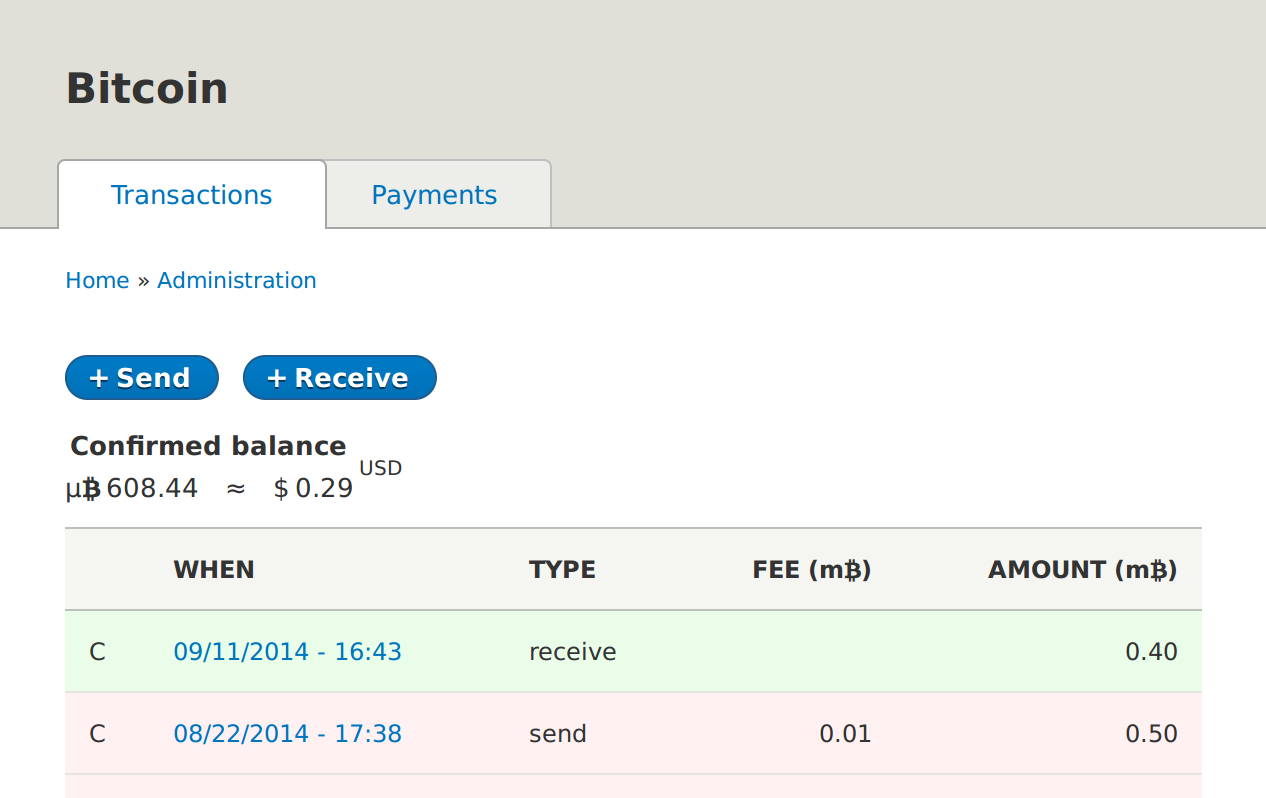This screenshot has width=1266, height=798.
Task: Select the 0.01 fee value
Action: point(846,734)
